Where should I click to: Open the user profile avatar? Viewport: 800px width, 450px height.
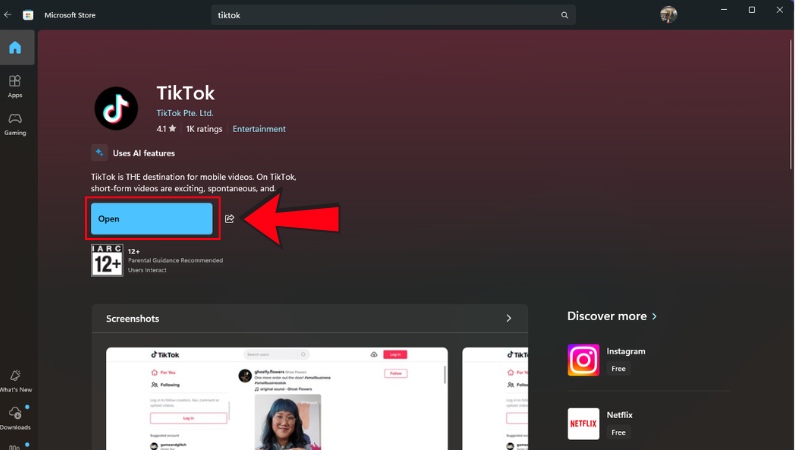click(x=668, y=15)
